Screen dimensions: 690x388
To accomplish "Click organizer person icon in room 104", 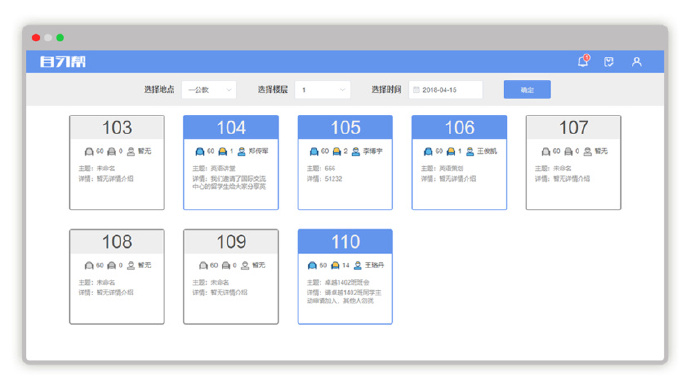I will pyautogui.click(x=242, y=151).
